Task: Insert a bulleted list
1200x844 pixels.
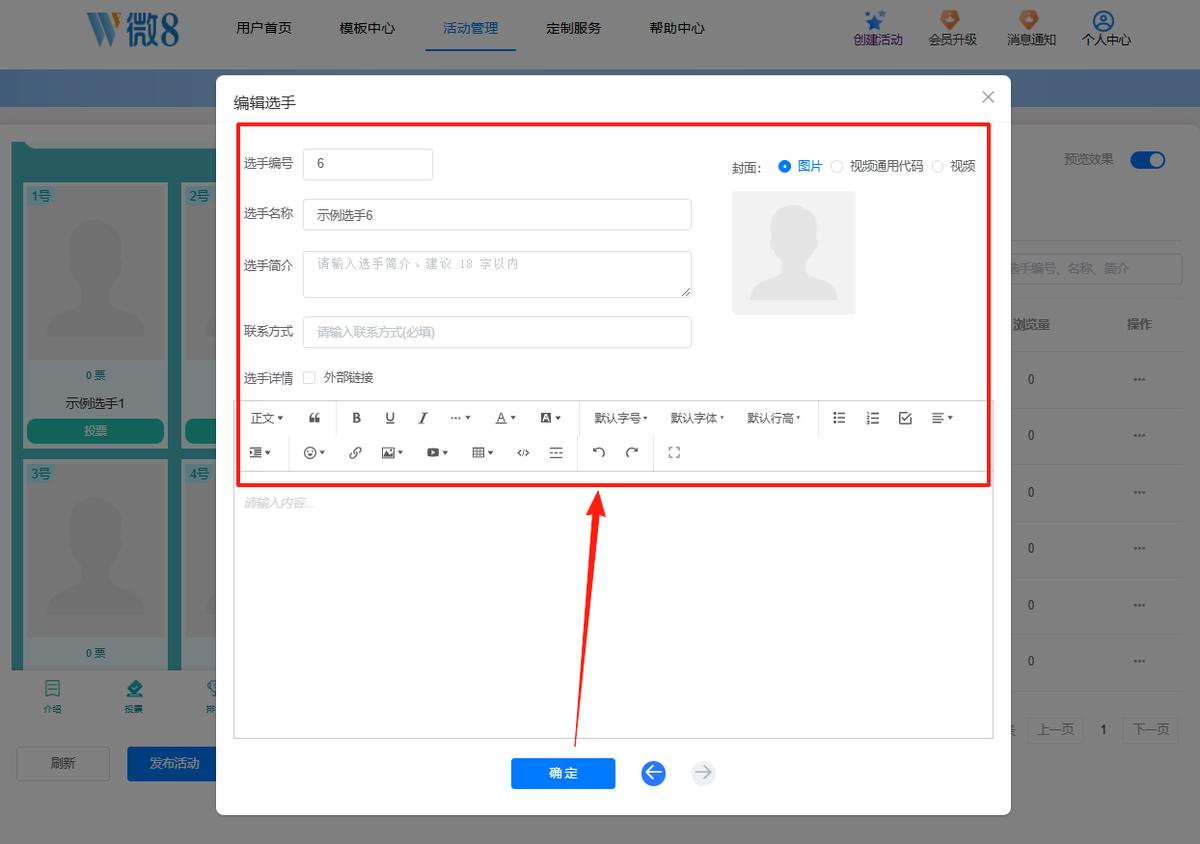Action: pyautogui.click(x=839, y=418)
